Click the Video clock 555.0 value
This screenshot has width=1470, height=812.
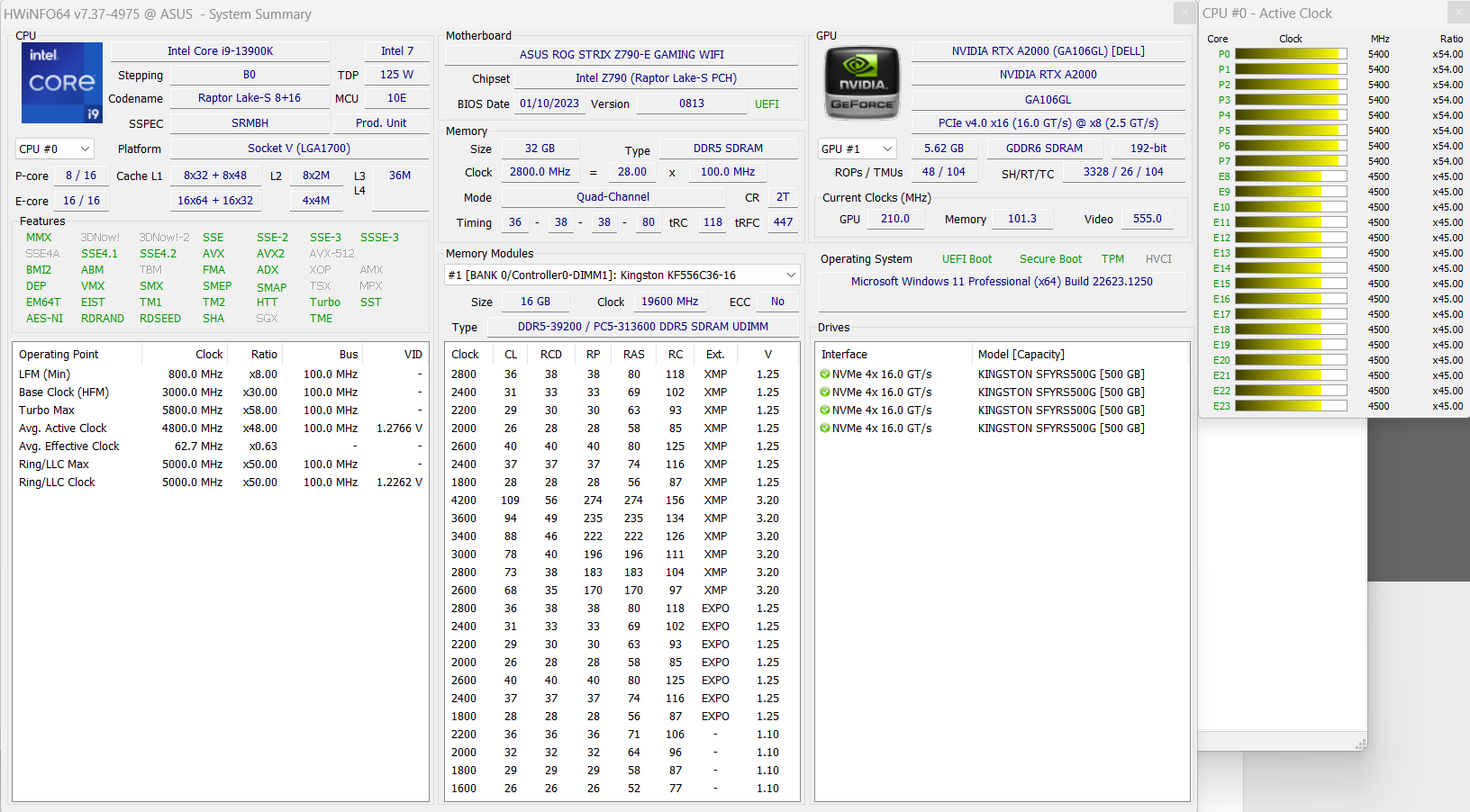(x=1148, y=219)
